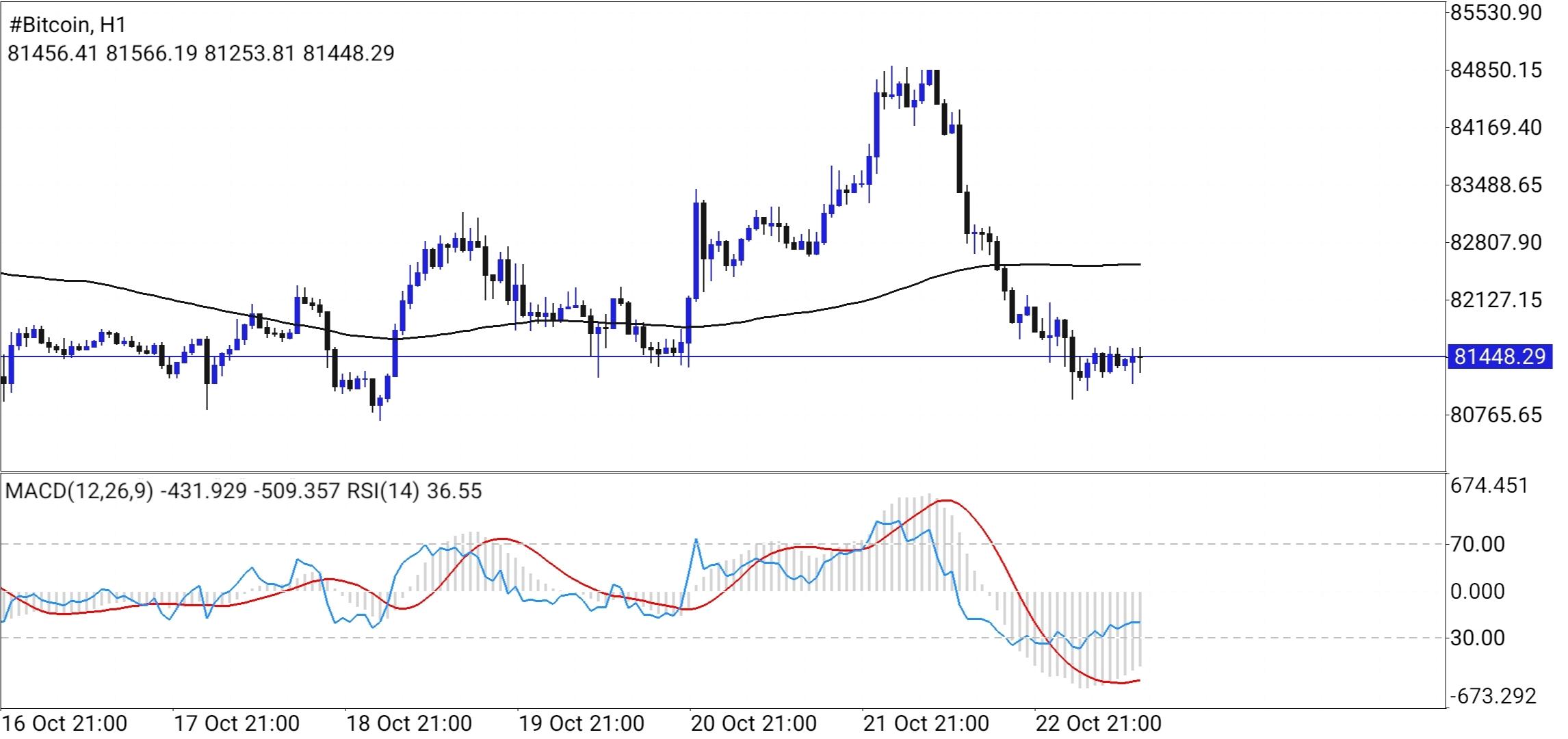
Task: Click the -673.292 indicator scale value
Action: pyautogui.click(x=1492, y=696)
